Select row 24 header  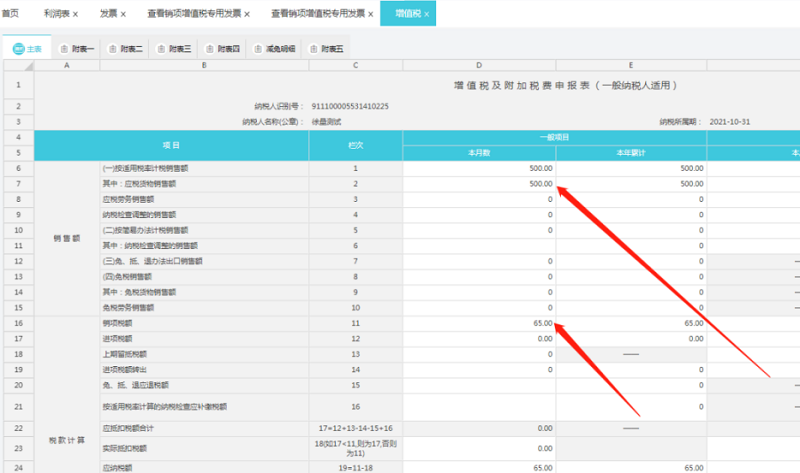[x=19, y=467]
